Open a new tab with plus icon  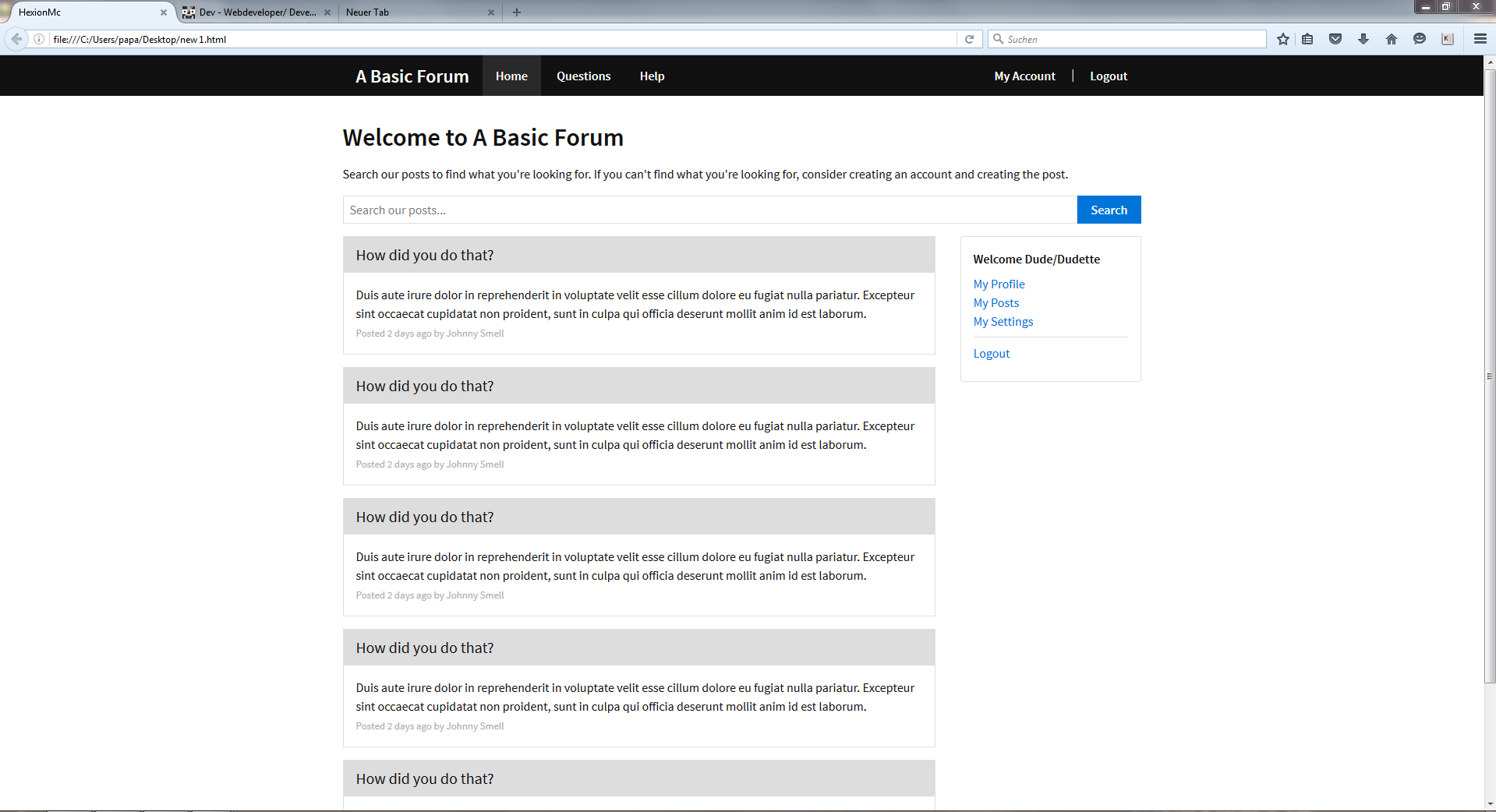tap(517, 12)
